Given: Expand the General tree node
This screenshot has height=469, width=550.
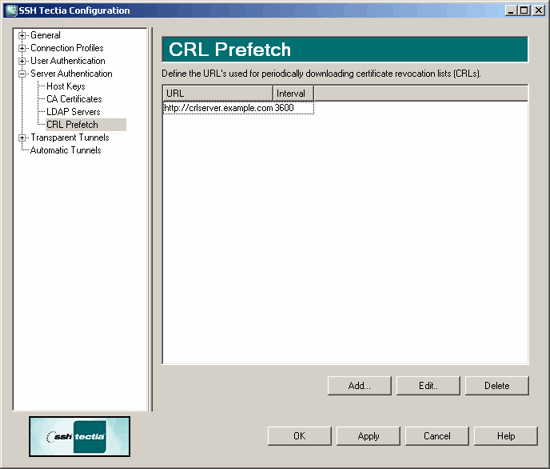Looking at the screenshot, I should (x=22, y=35).
